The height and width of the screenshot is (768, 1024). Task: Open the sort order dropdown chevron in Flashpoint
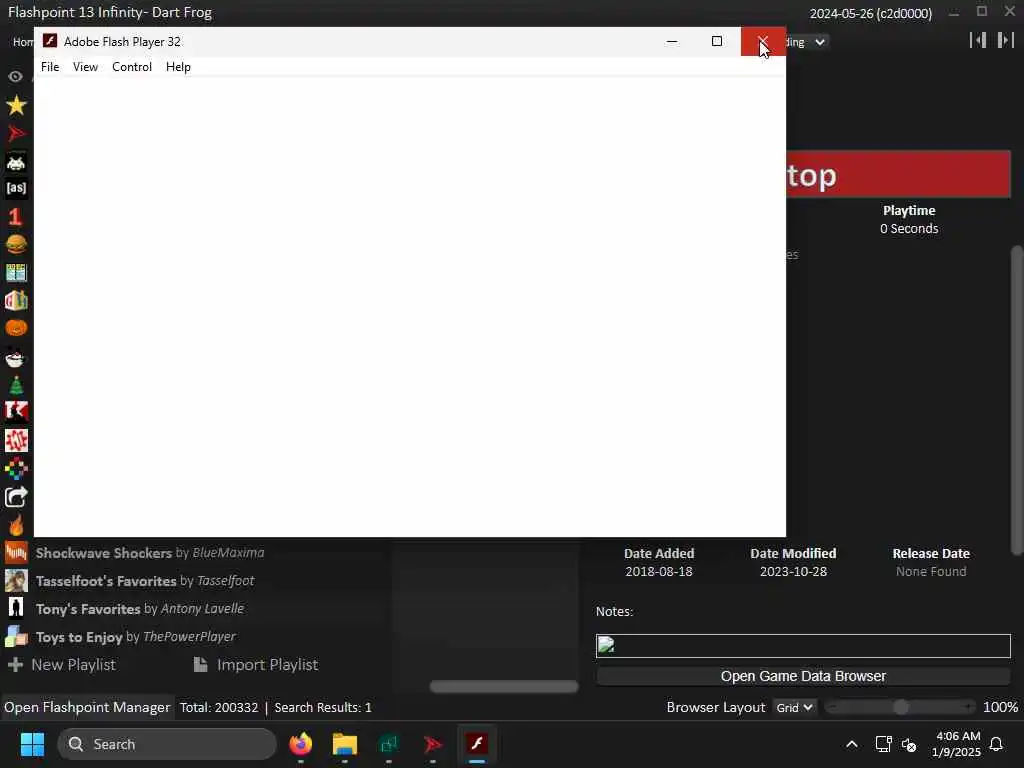tap(820, 42)
